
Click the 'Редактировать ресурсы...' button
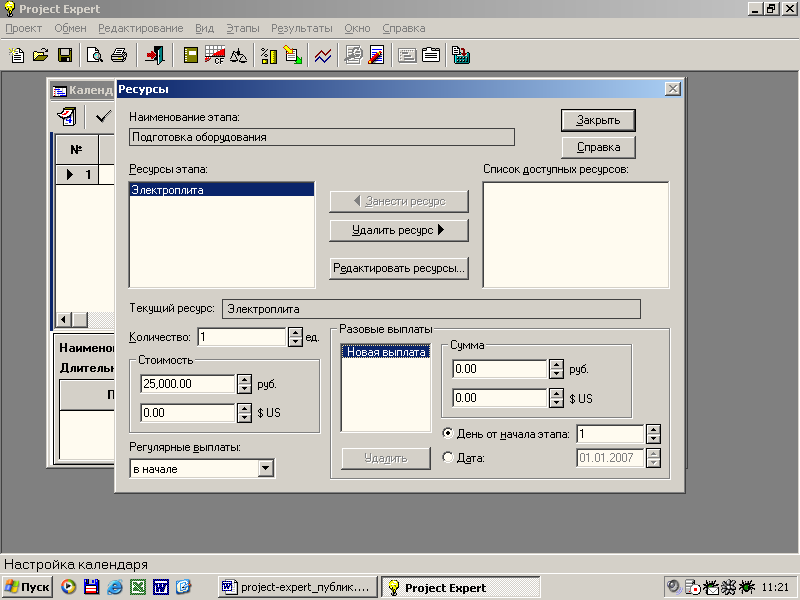tap(399, 268)
